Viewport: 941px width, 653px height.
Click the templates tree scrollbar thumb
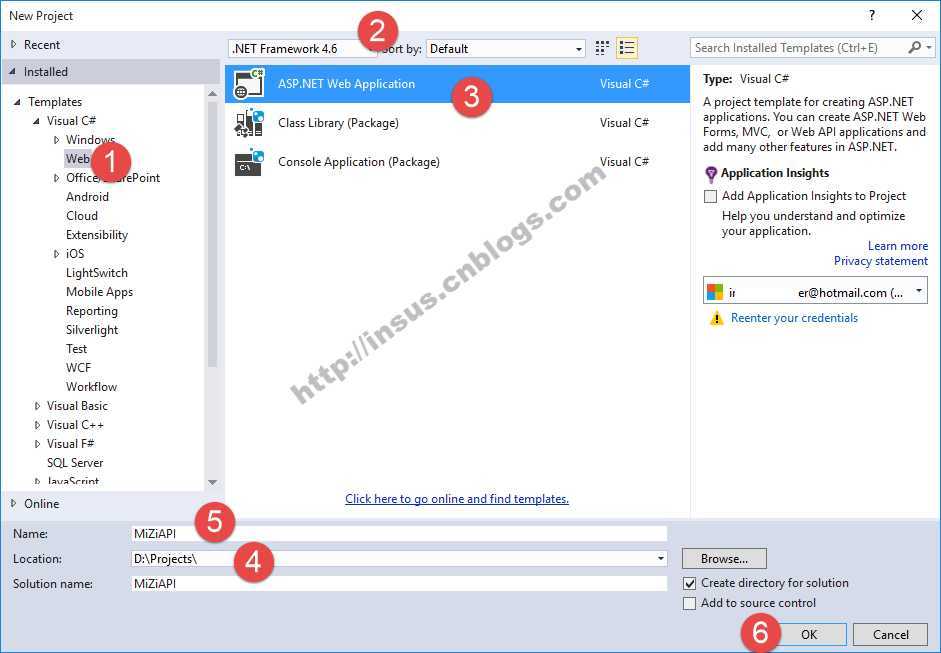212,234
